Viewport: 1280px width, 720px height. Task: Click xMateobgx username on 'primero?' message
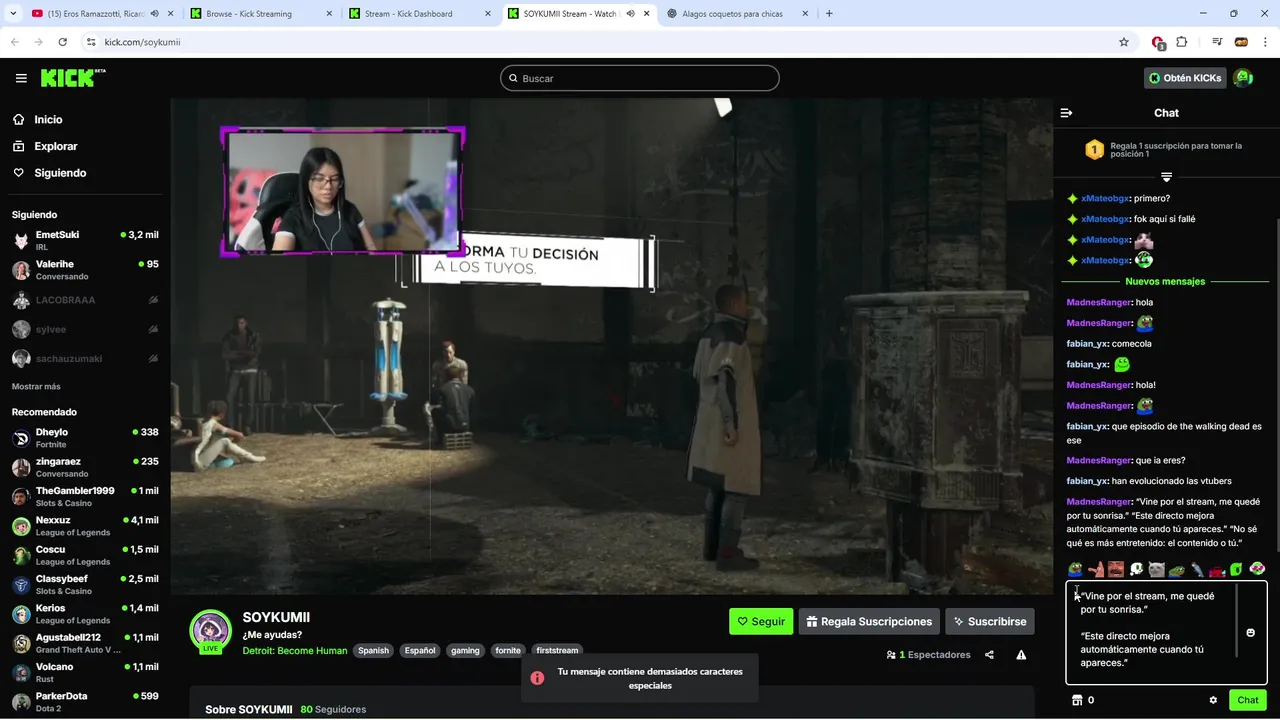(1105, 198)
